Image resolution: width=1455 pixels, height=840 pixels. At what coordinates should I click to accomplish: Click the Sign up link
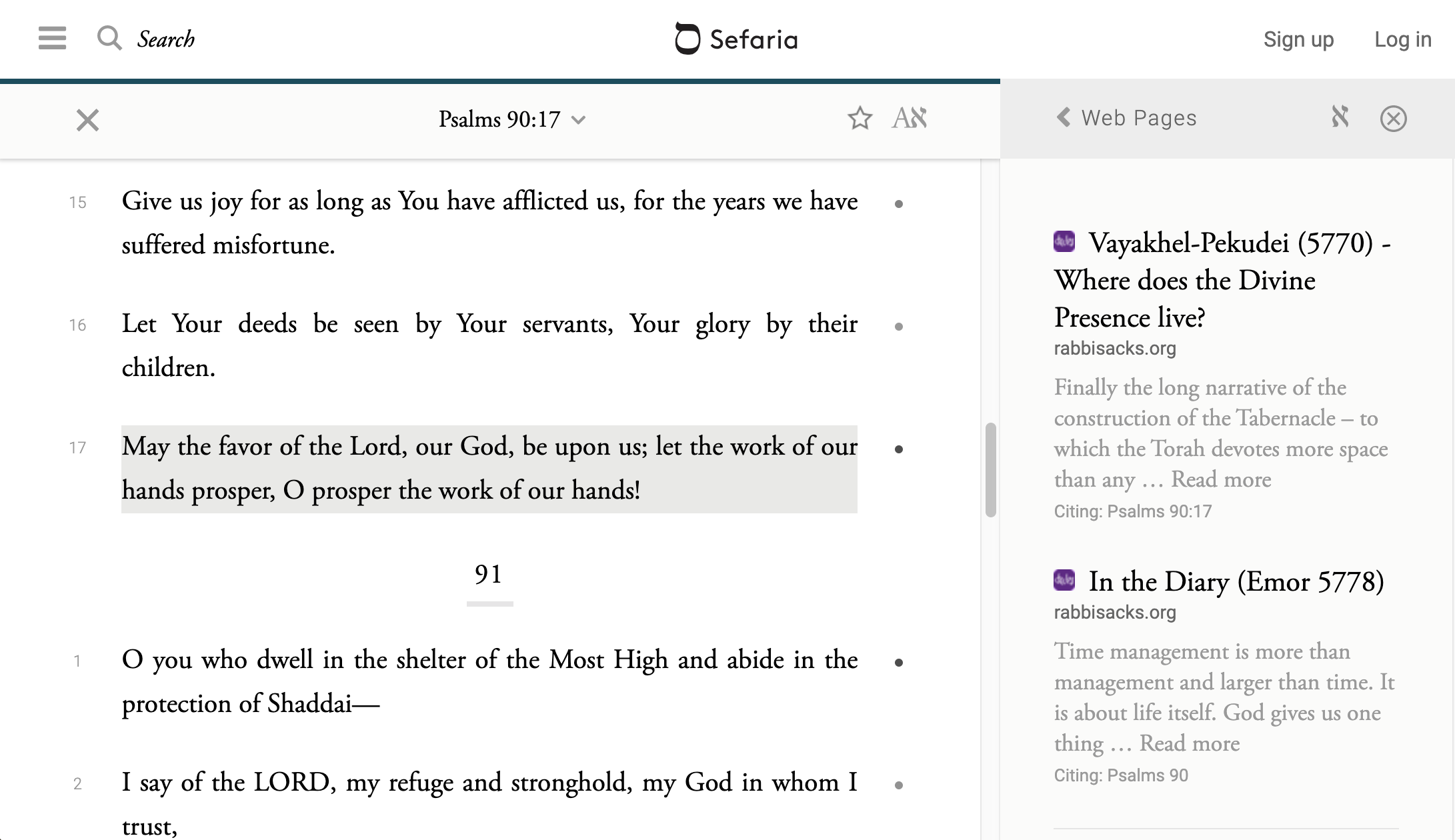(x=1298, y=39)
